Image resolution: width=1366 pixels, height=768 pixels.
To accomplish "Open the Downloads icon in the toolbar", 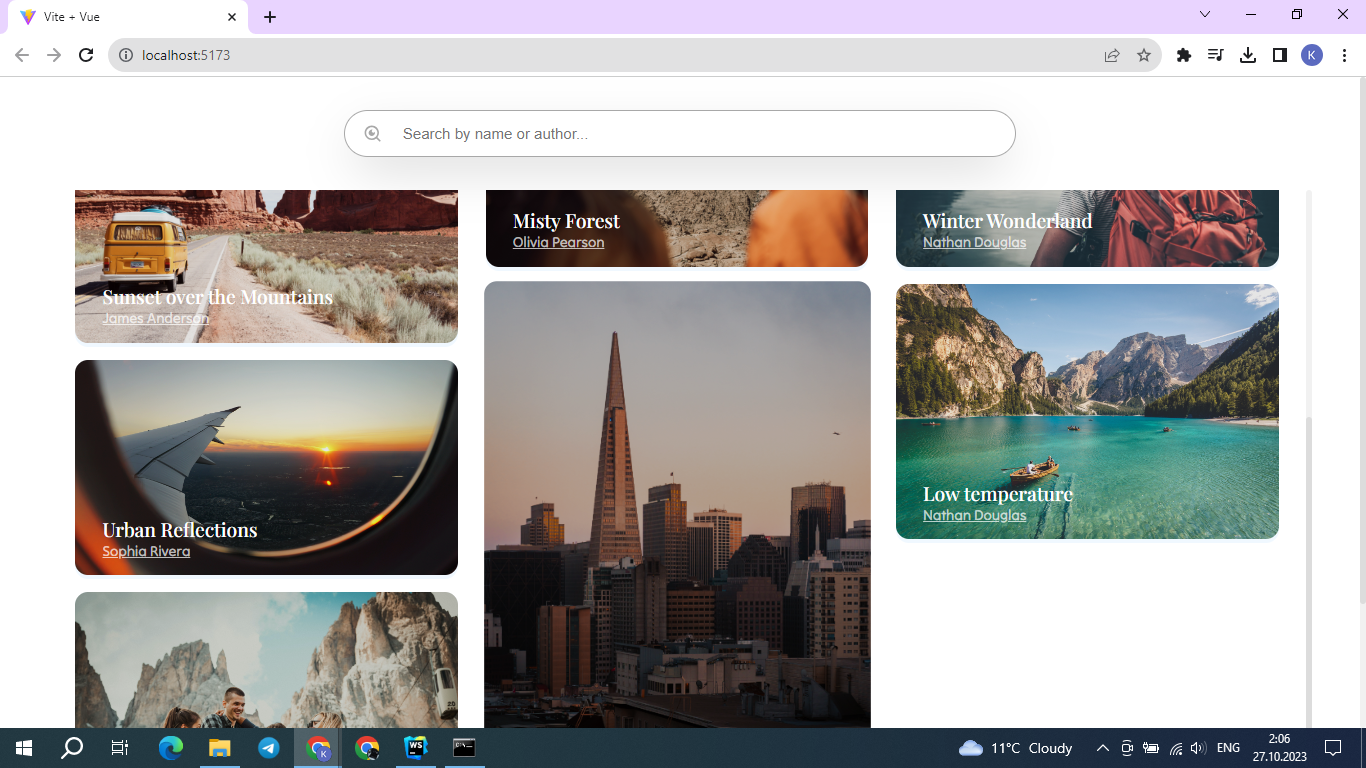I will pyautogui.click(x=1248, y=55).
